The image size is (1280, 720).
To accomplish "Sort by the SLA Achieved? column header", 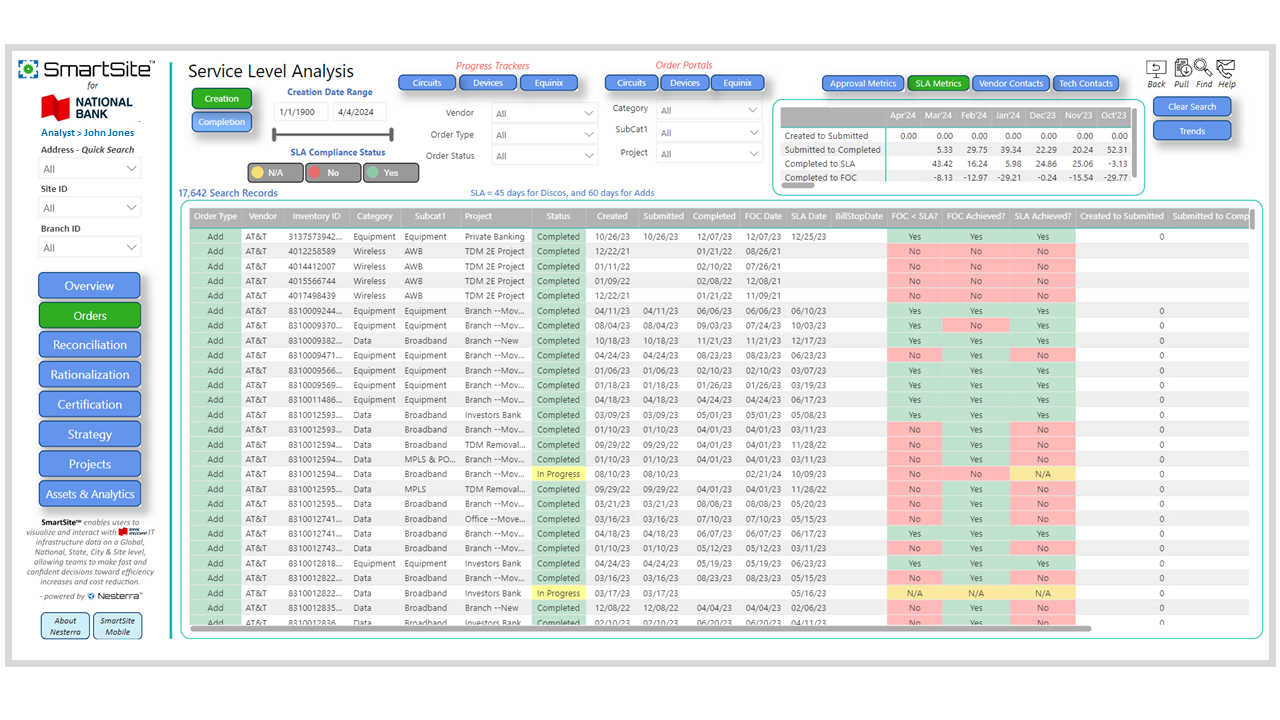I will coord(1042,216).
